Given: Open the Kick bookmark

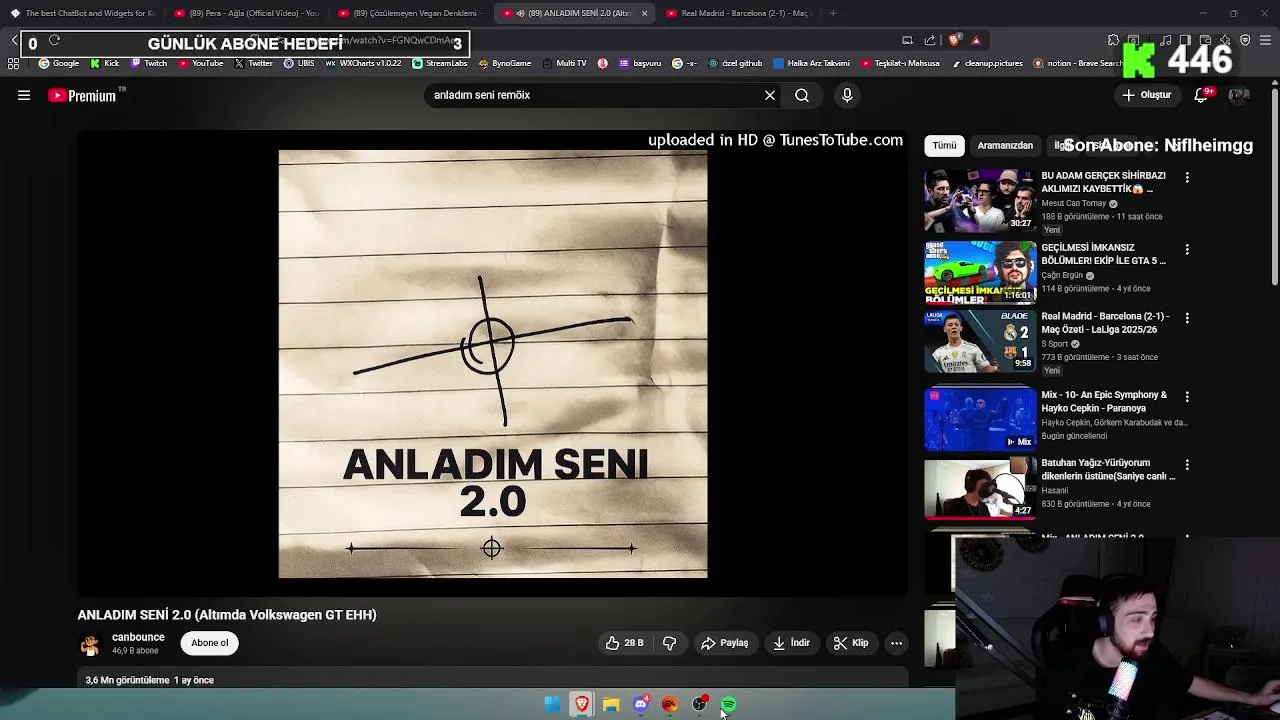Looking at the screenshot, I should click(105, 63).
